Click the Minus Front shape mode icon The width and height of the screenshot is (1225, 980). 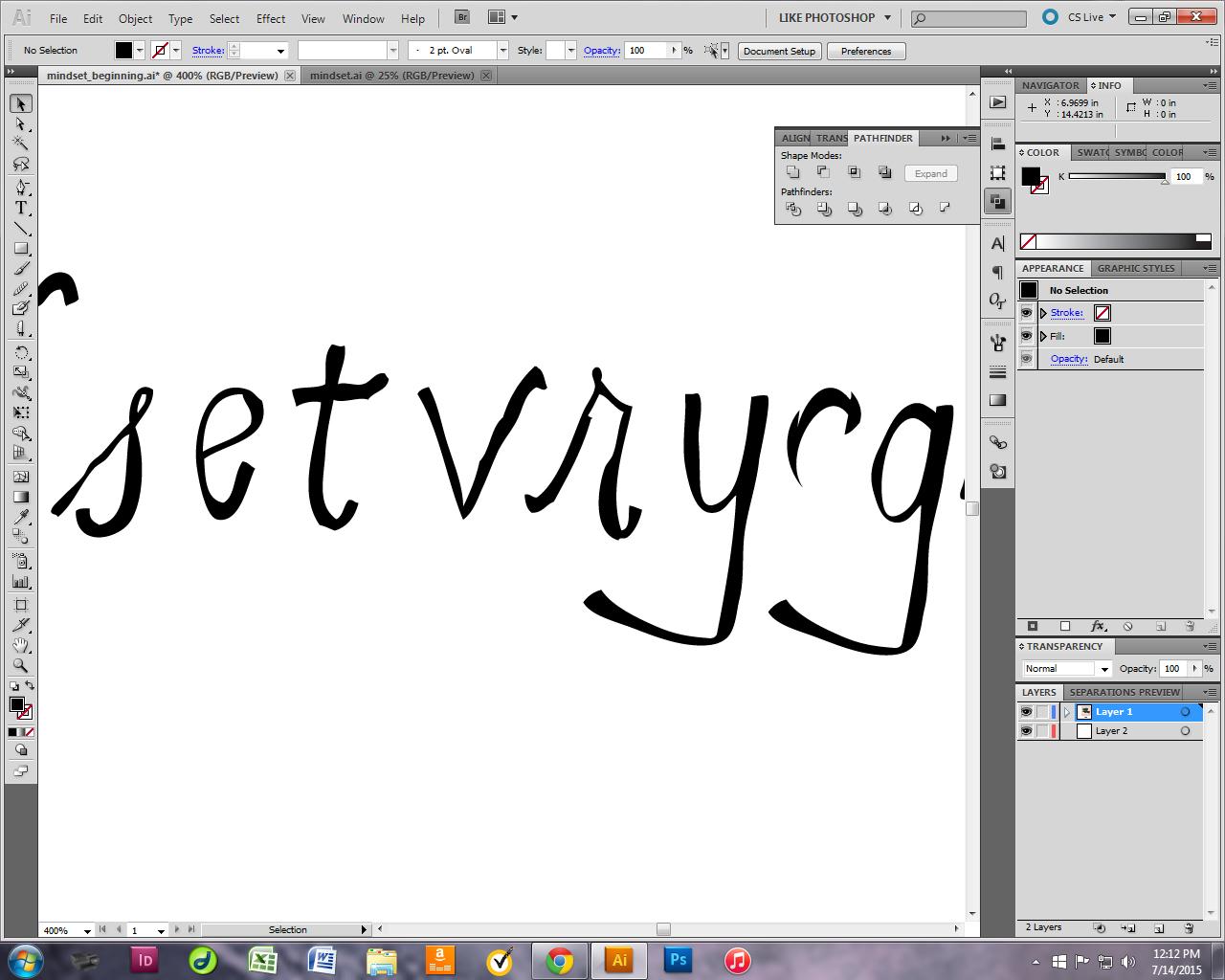(823, 172)
